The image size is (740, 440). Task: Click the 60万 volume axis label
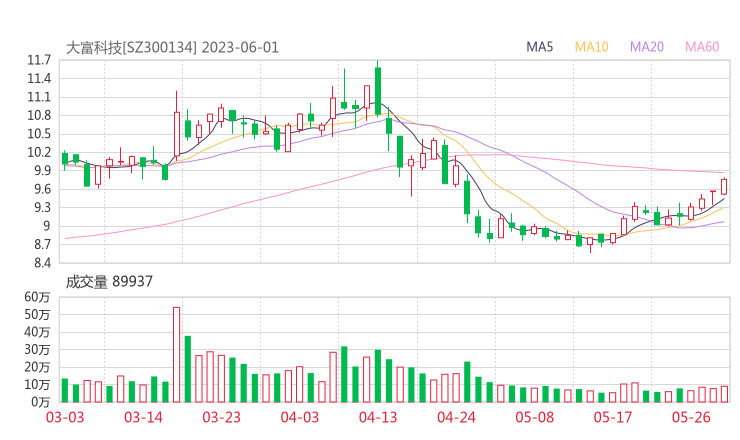click(37, 297)
